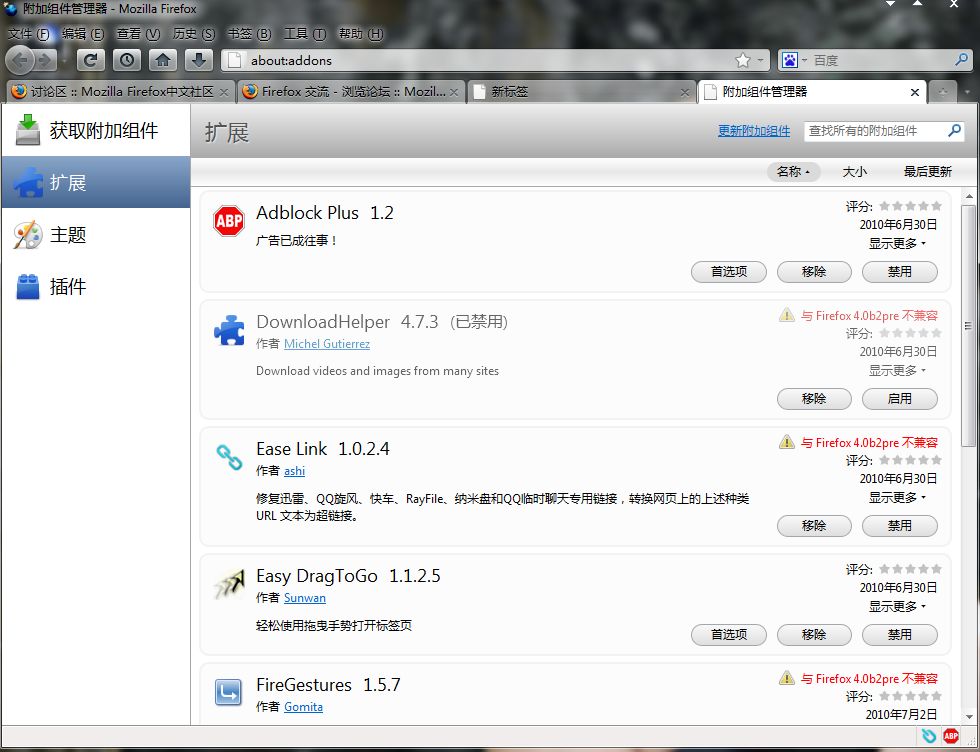
Task: Click the FireGestures extension icon
Action: click(x=229, y=692)
